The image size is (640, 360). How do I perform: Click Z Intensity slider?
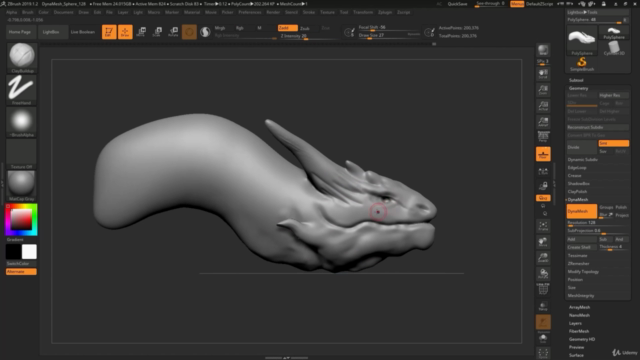309,36
